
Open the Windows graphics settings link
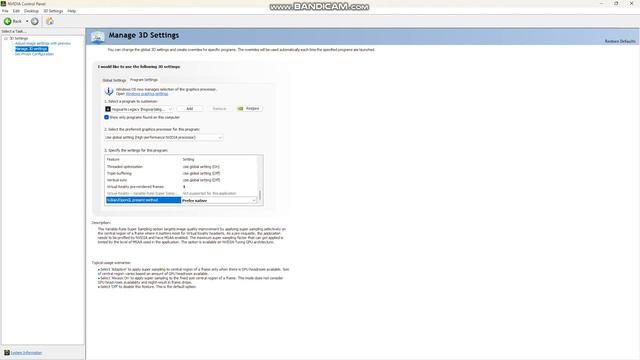[147, 94]
